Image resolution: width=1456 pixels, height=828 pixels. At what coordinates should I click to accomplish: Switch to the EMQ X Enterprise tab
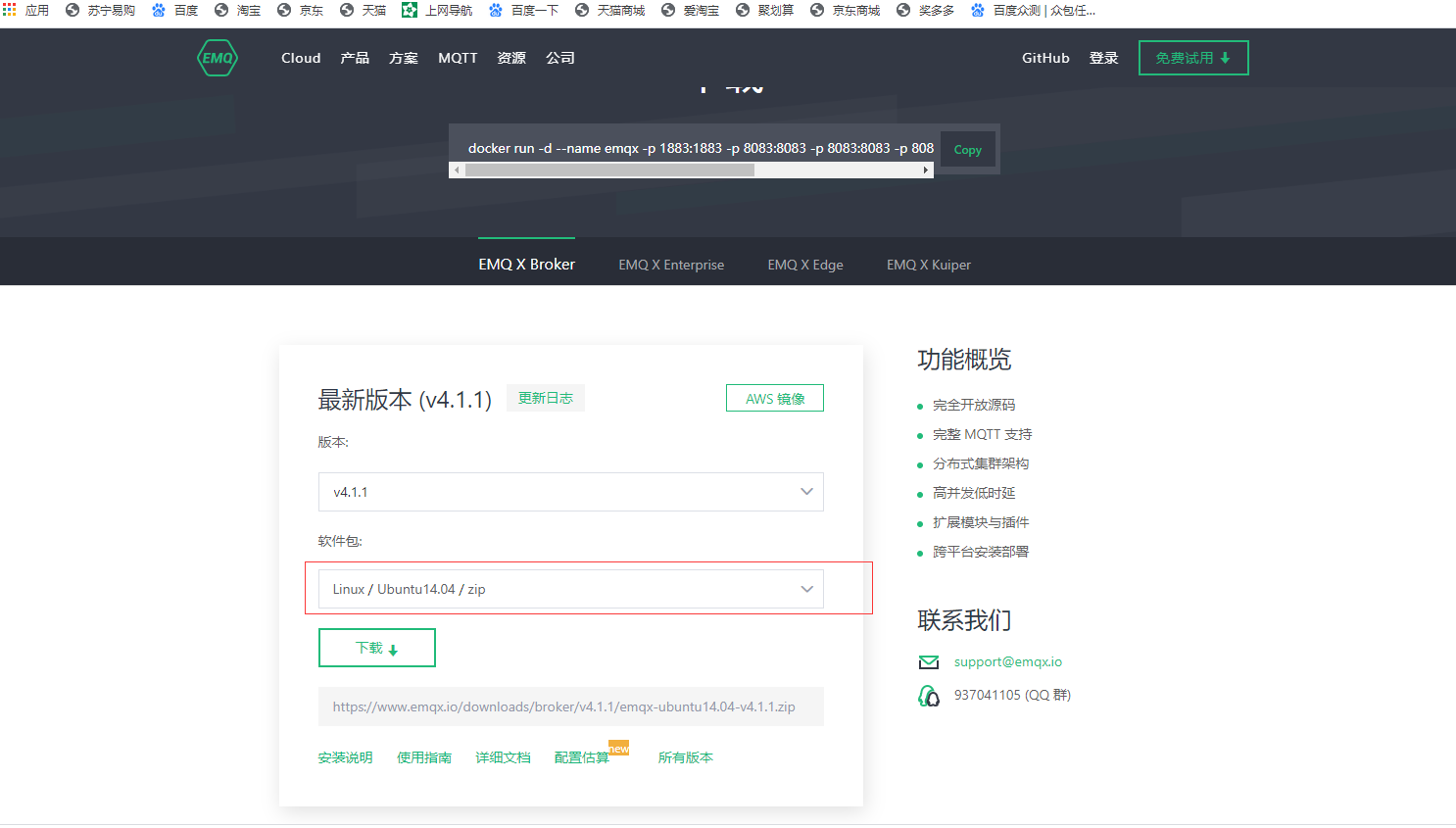tap(671, 265)
